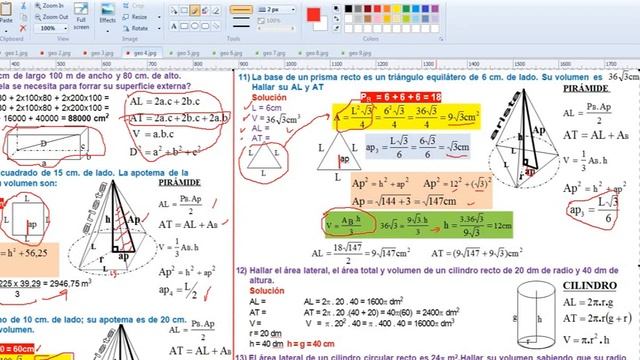This screenshot has height=360, width=640.
Task: Select the rounded rectangle shape tool
Action: click(x=205, y=26)
